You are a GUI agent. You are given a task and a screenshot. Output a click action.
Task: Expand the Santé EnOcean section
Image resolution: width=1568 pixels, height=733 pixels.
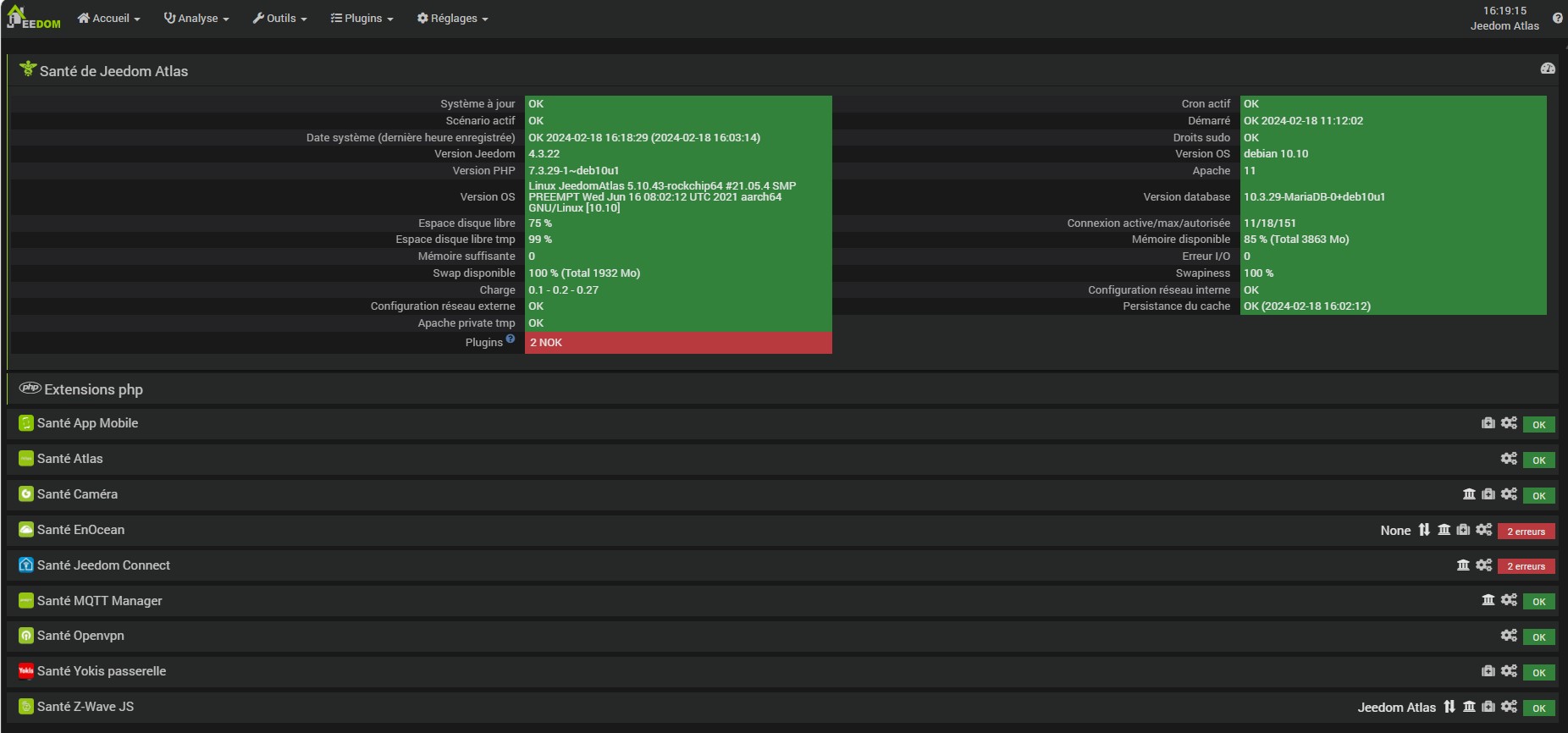click(80, 530)
